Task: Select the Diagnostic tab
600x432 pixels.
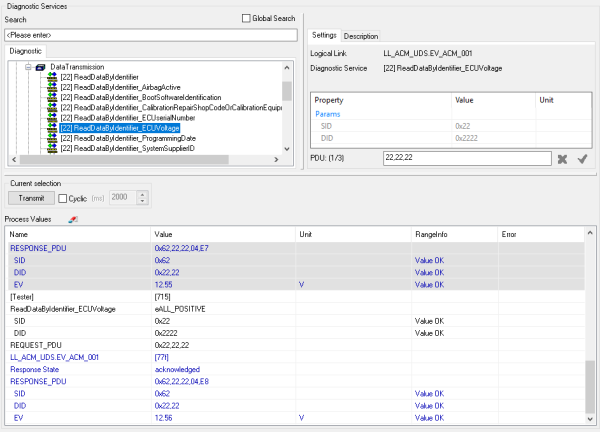Action: tap(26, 51)
